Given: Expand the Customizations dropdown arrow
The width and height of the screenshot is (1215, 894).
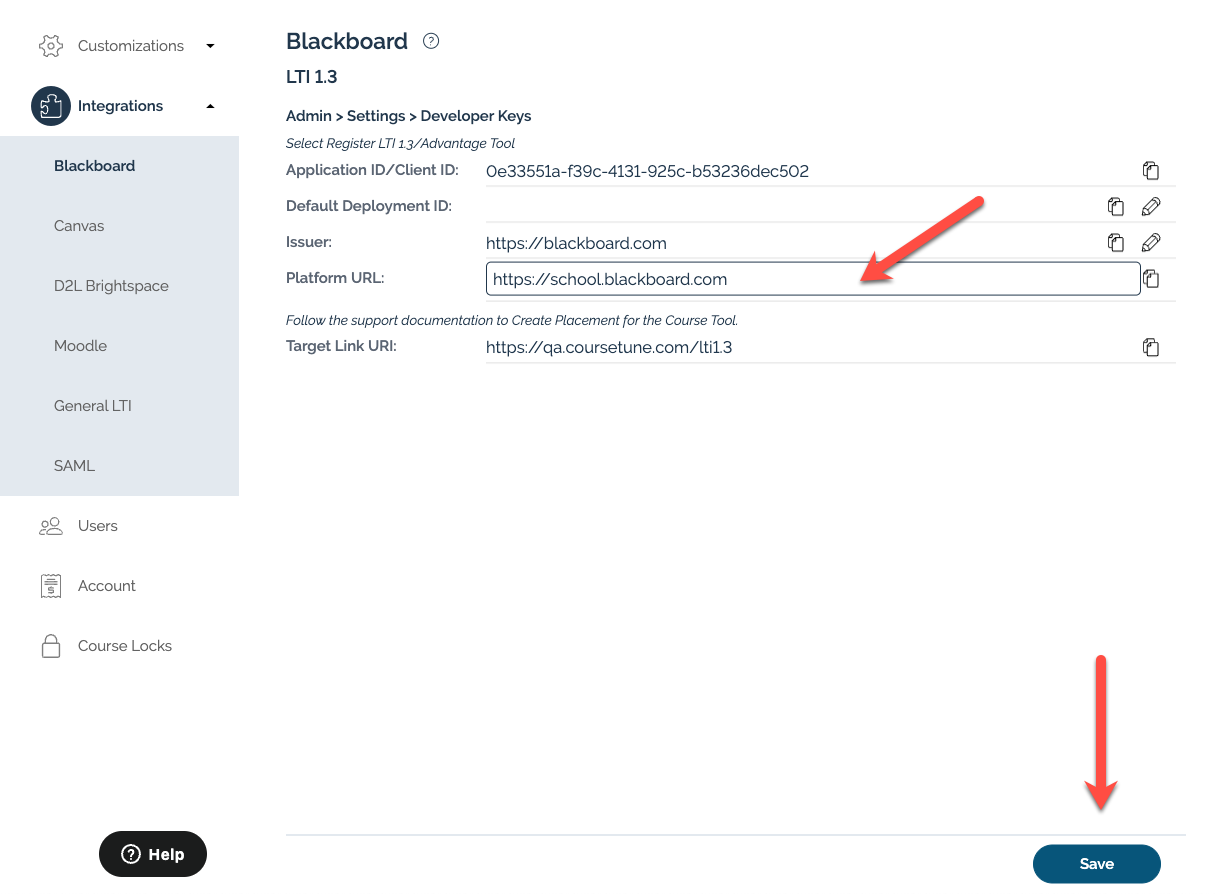Looking at the screenshot, I should click(210, 46).
